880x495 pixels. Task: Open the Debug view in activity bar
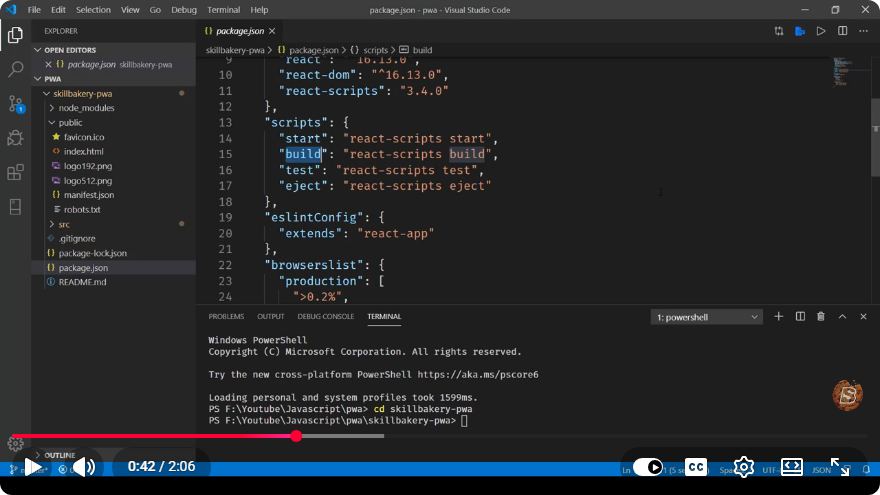(x=15, y=138)
